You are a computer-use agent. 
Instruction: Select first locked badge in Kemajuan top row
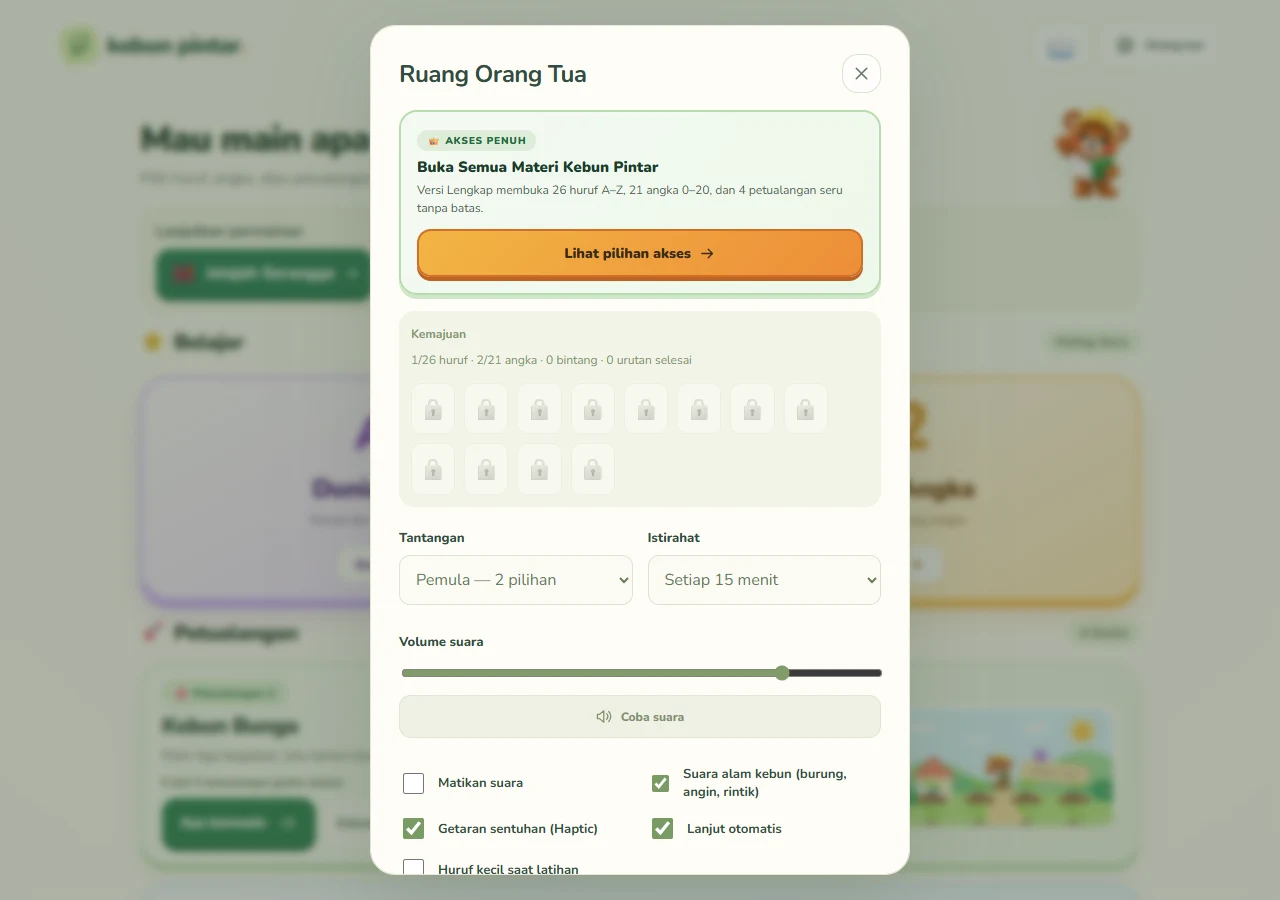click(433, 409)
